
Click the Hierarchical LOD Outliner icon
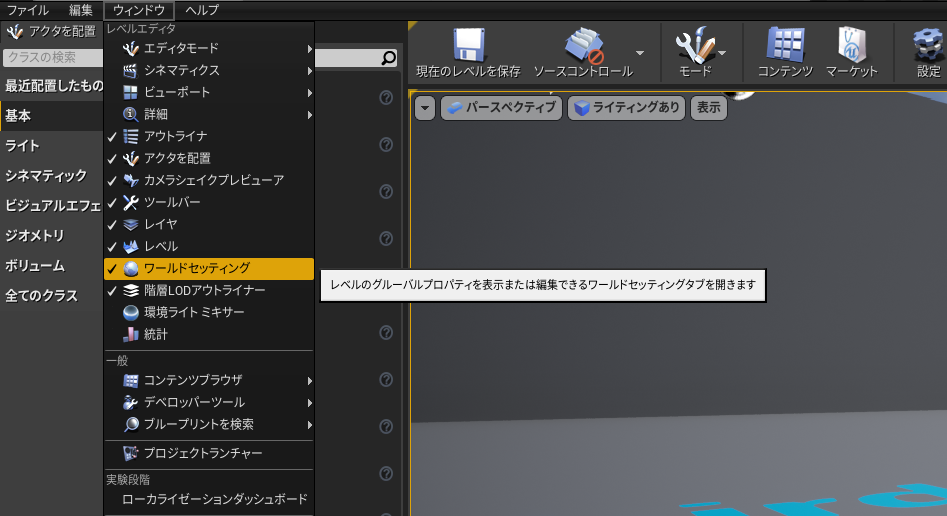point(130,291)
